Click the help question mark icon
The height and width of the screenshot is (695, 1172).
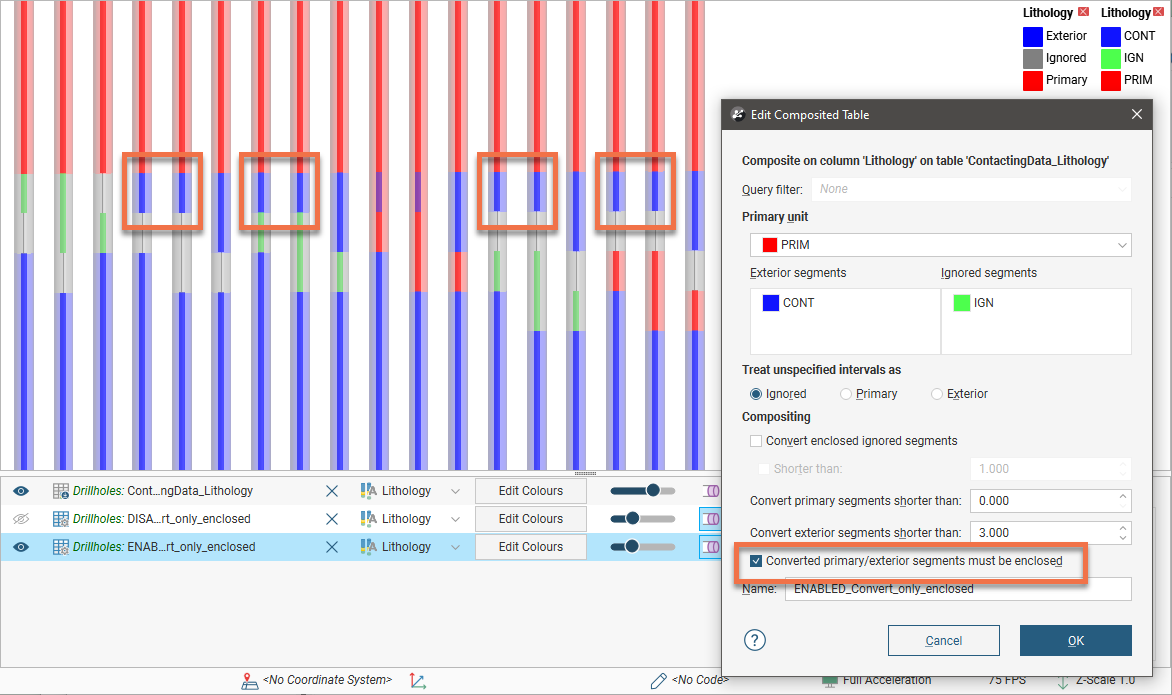pyautogui.click(x=755, y=640)
